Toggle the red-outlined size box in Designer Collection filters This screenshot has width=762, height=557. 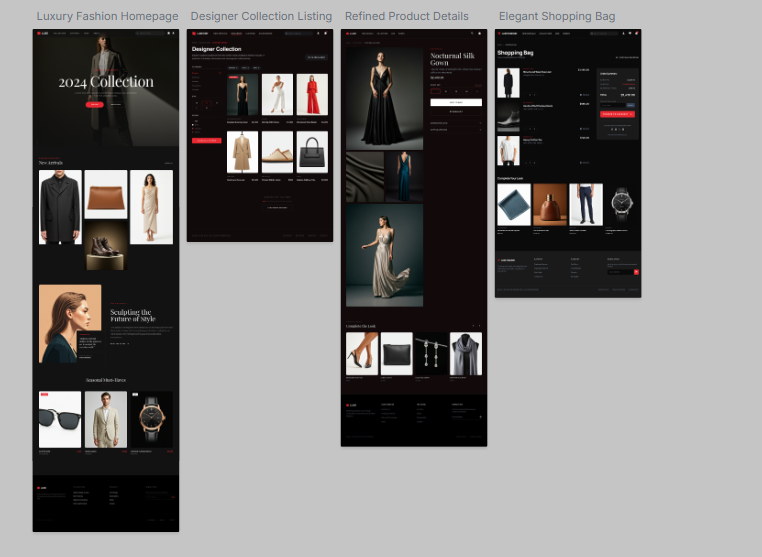(206, 103)
